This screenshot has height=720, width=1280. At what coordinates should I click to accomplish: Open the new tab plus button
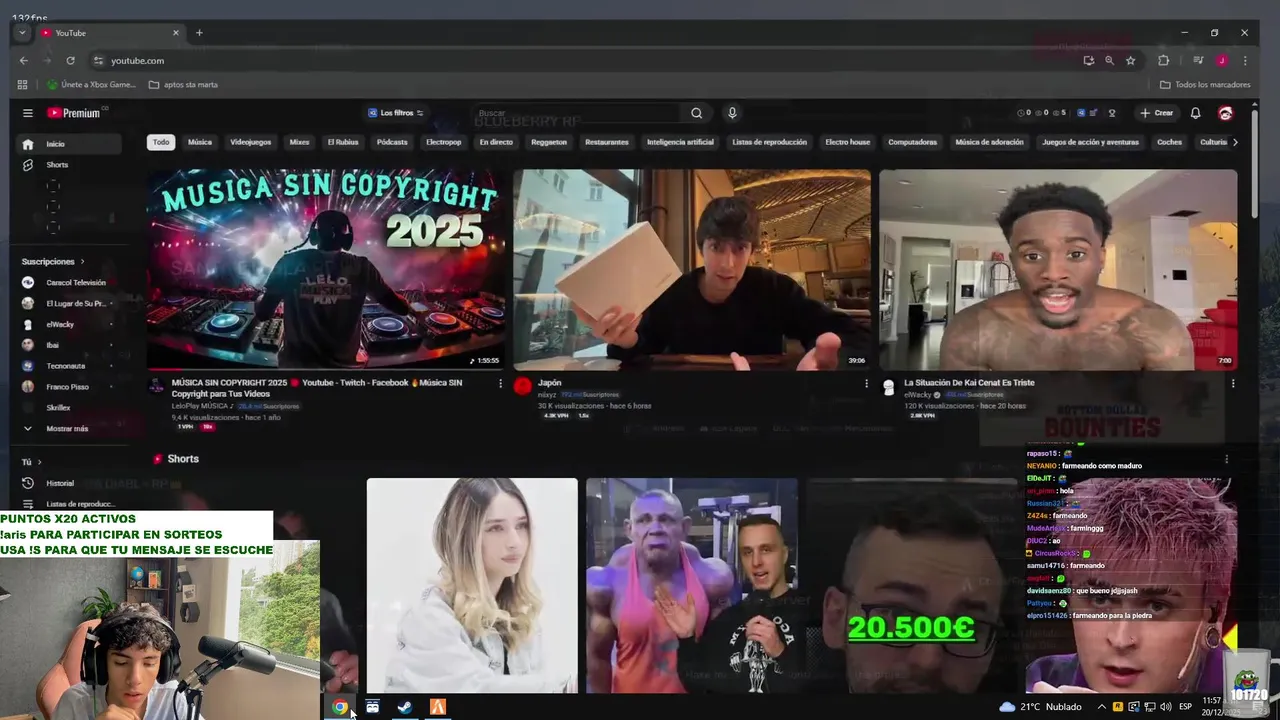click(x=199, y=33)
